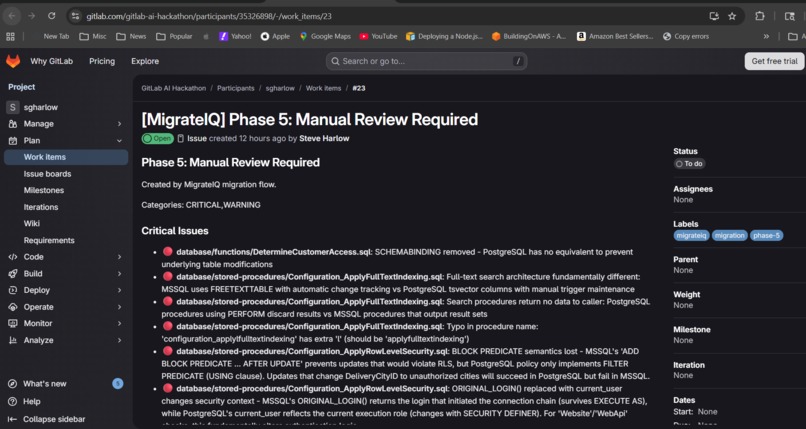
Task: Open Amazon Best Sellers bookmark
Action: [615, 36]
